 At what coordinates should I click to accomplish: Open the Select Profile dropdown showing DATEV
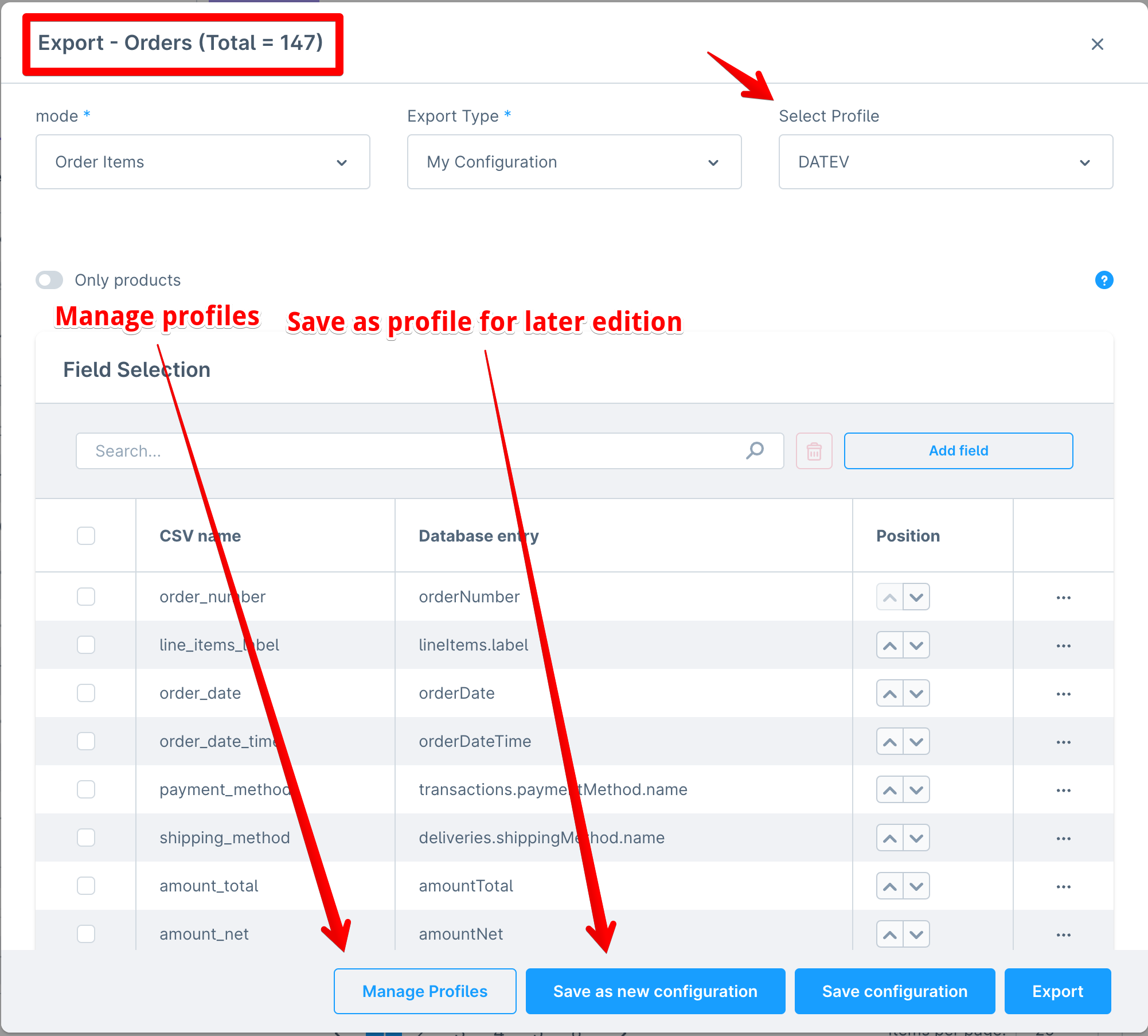tap(946, 162)
